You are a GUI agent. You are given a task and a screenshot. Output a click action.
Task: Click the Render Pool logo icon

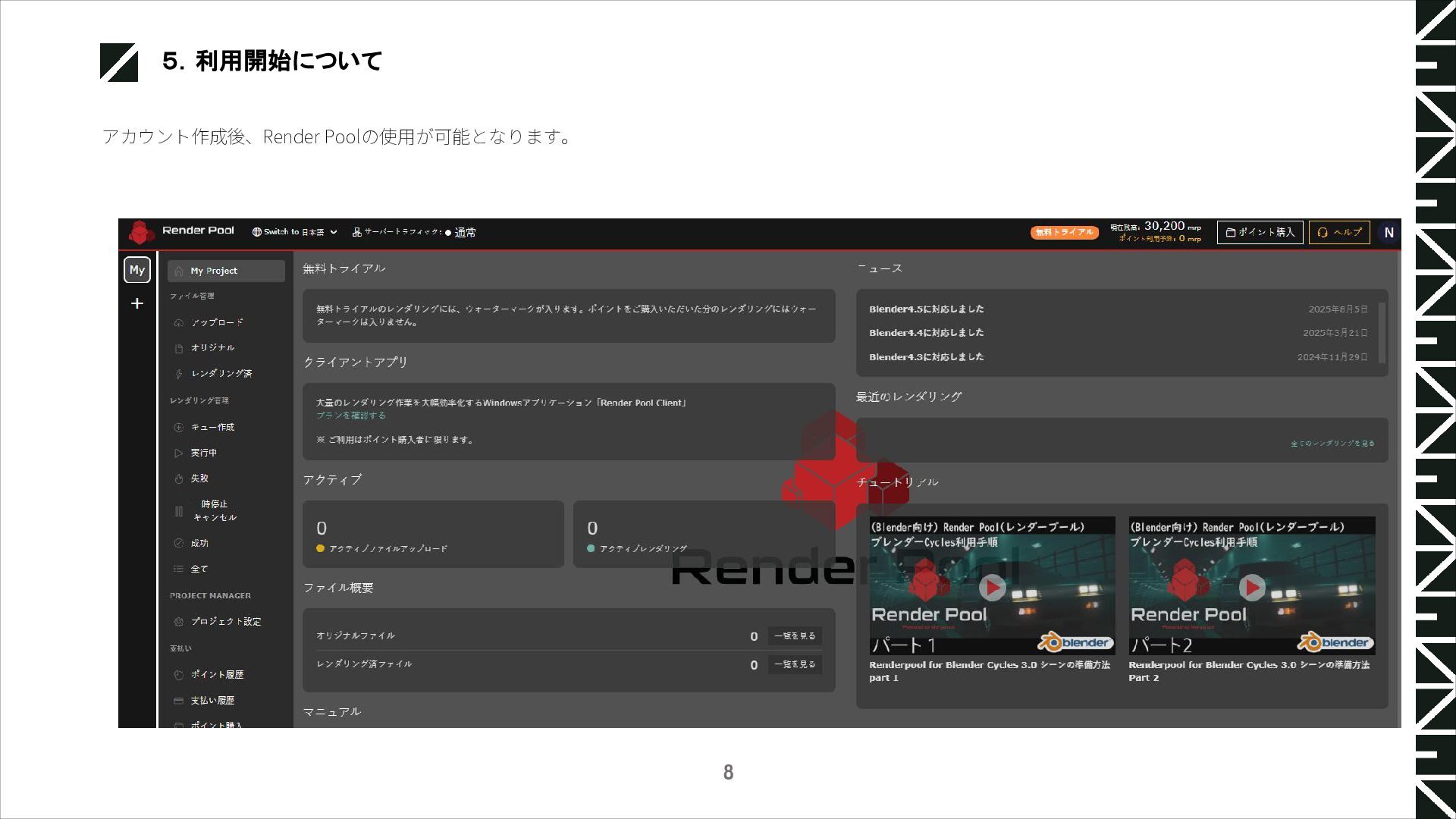coord(141,232)
